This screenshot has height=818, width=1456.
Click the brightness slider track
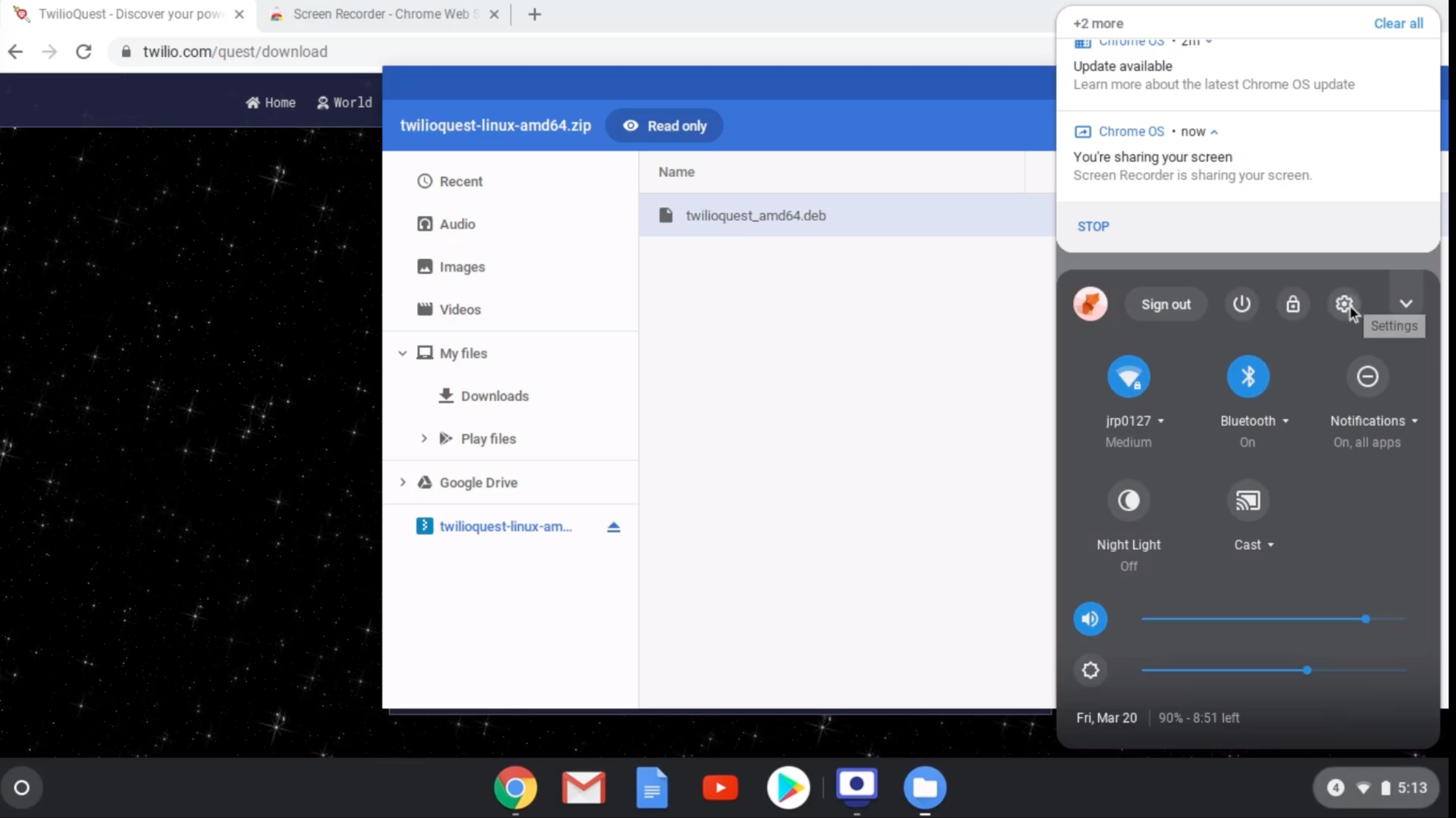coord(1274,670)
